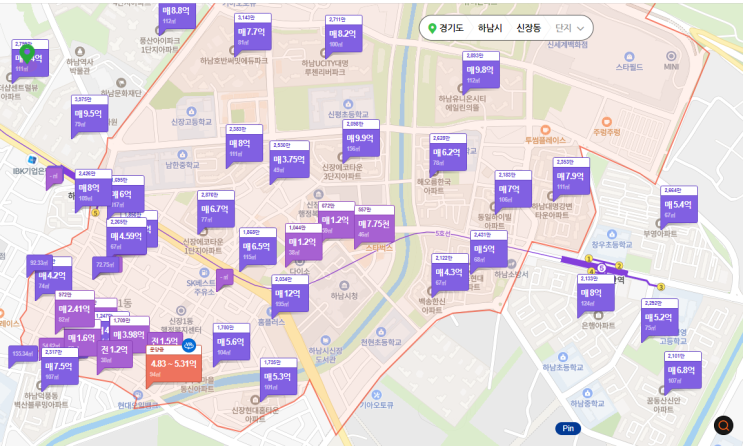
Task: Click the 하남초등학교 school icon
Action: tap(562, 357)
